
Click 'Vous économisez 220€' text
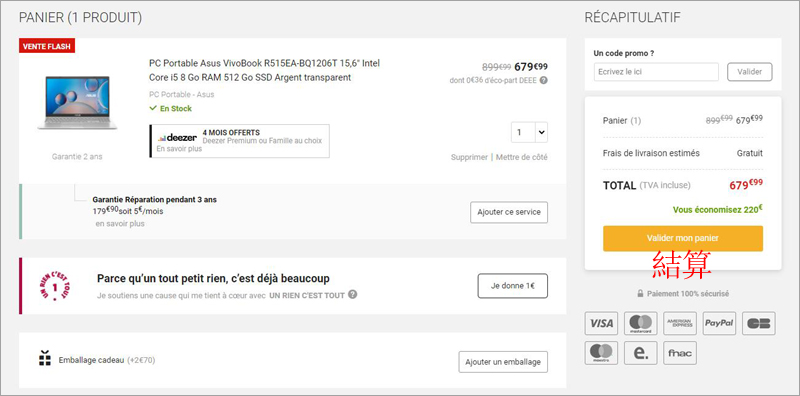(x=718, y=209)
